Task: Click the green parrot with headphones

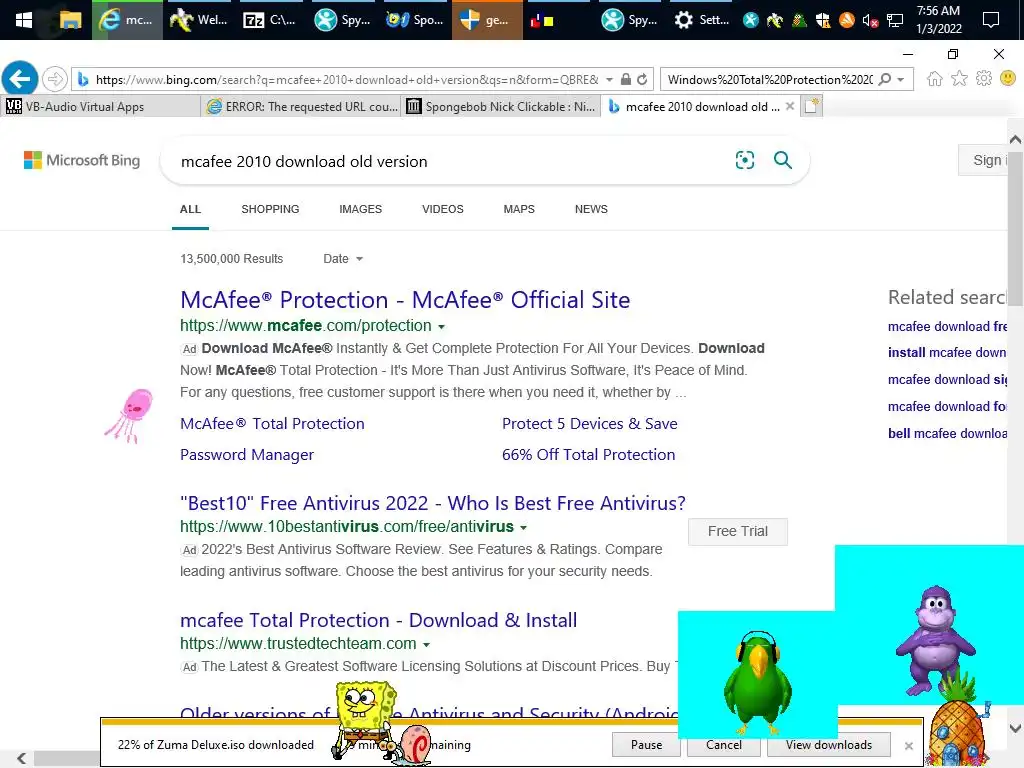Action: pos(758,682)
